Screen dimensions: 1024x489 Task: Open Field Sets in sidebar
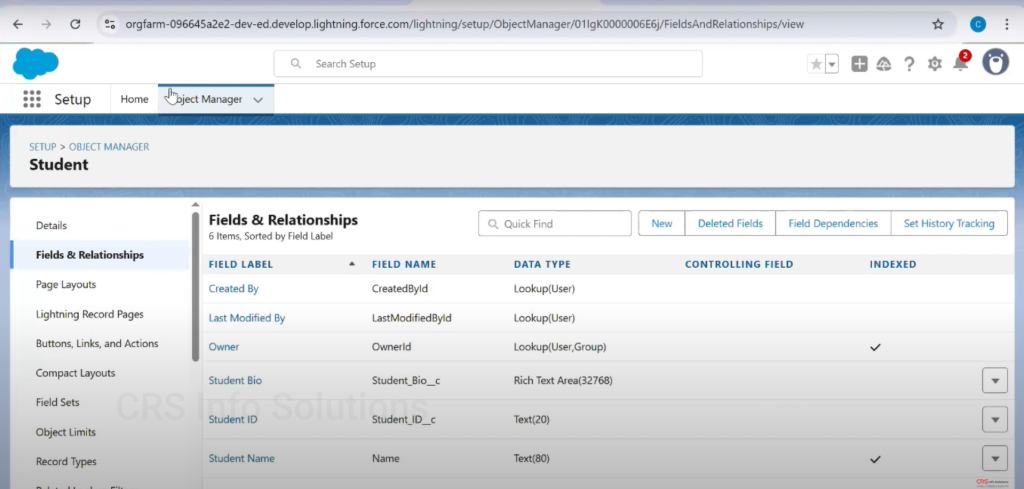click(57, 402)
